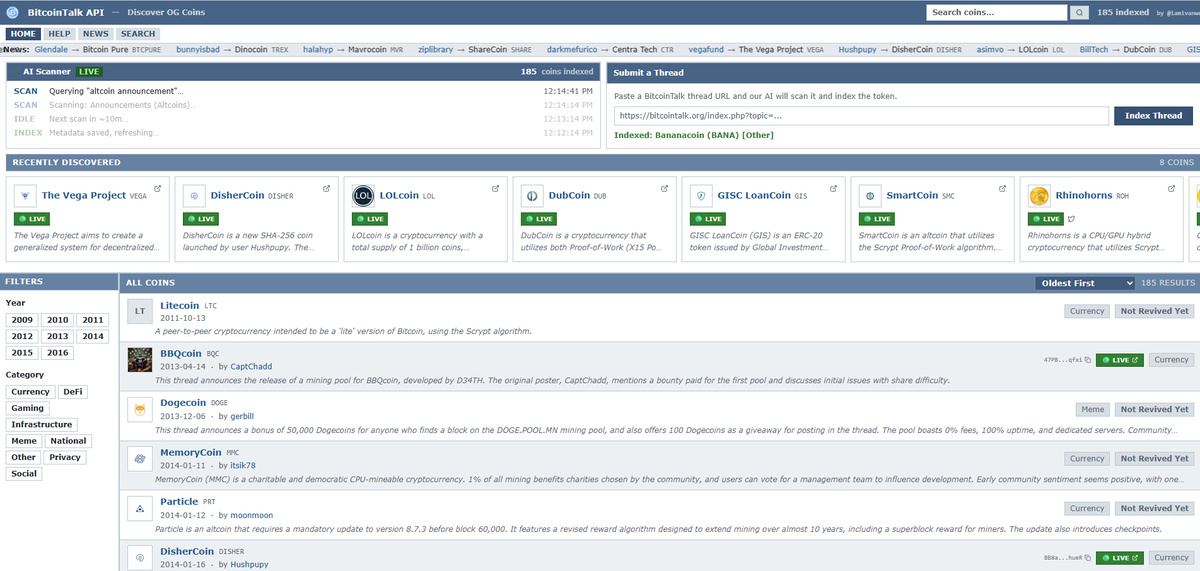Click the Index Thread button

point(1153,115)
